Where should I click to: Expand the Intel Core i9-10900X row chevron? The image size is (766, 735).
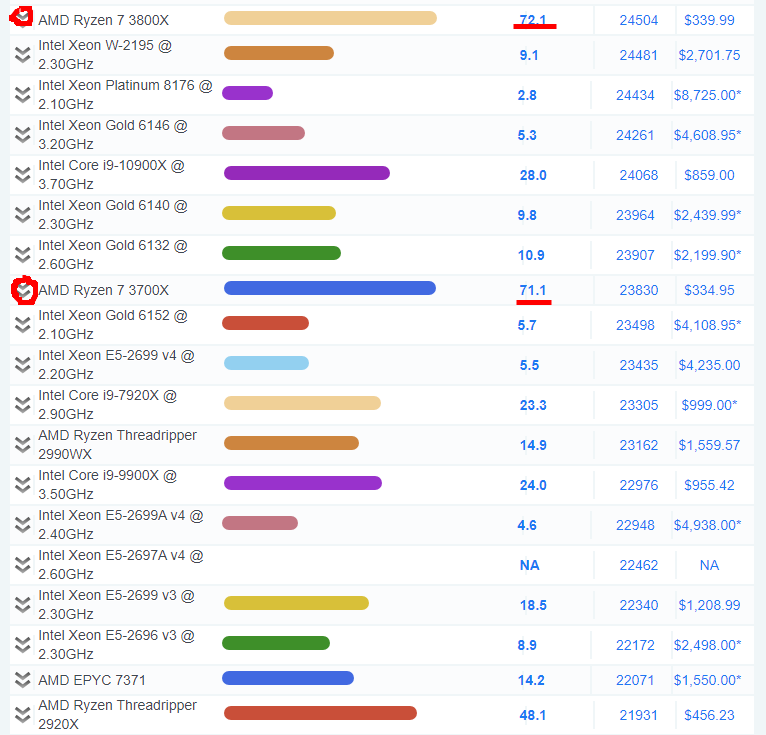coord(22,175)
